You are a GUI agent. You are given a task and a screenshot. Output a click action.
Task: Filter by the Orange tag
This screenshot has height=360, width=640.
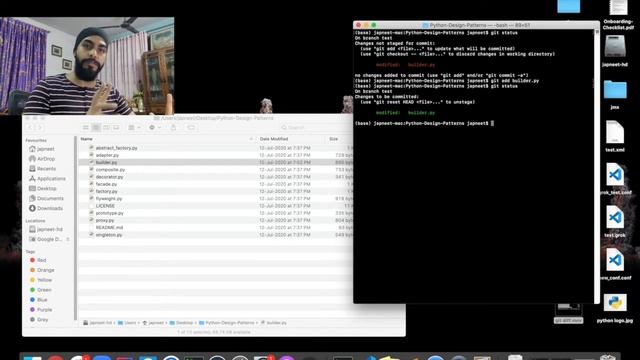(42, 270)
